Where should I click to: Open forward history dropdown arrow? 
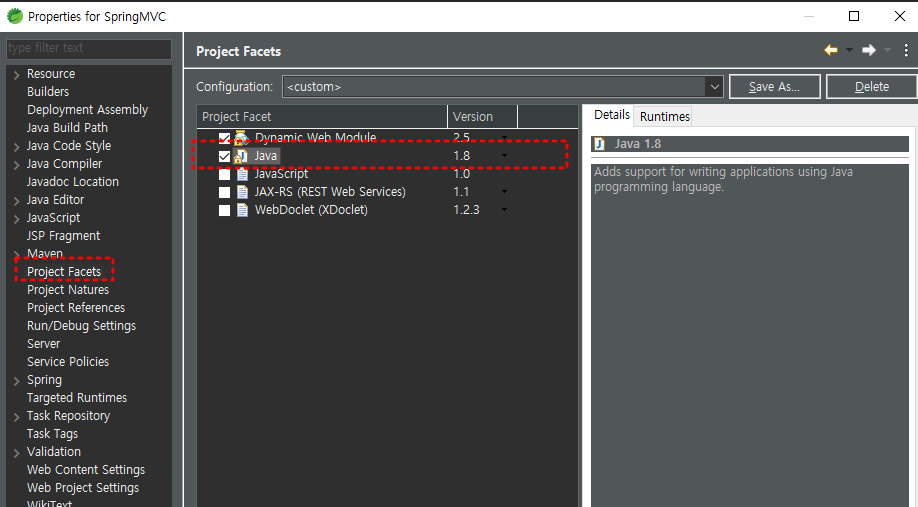888,50
